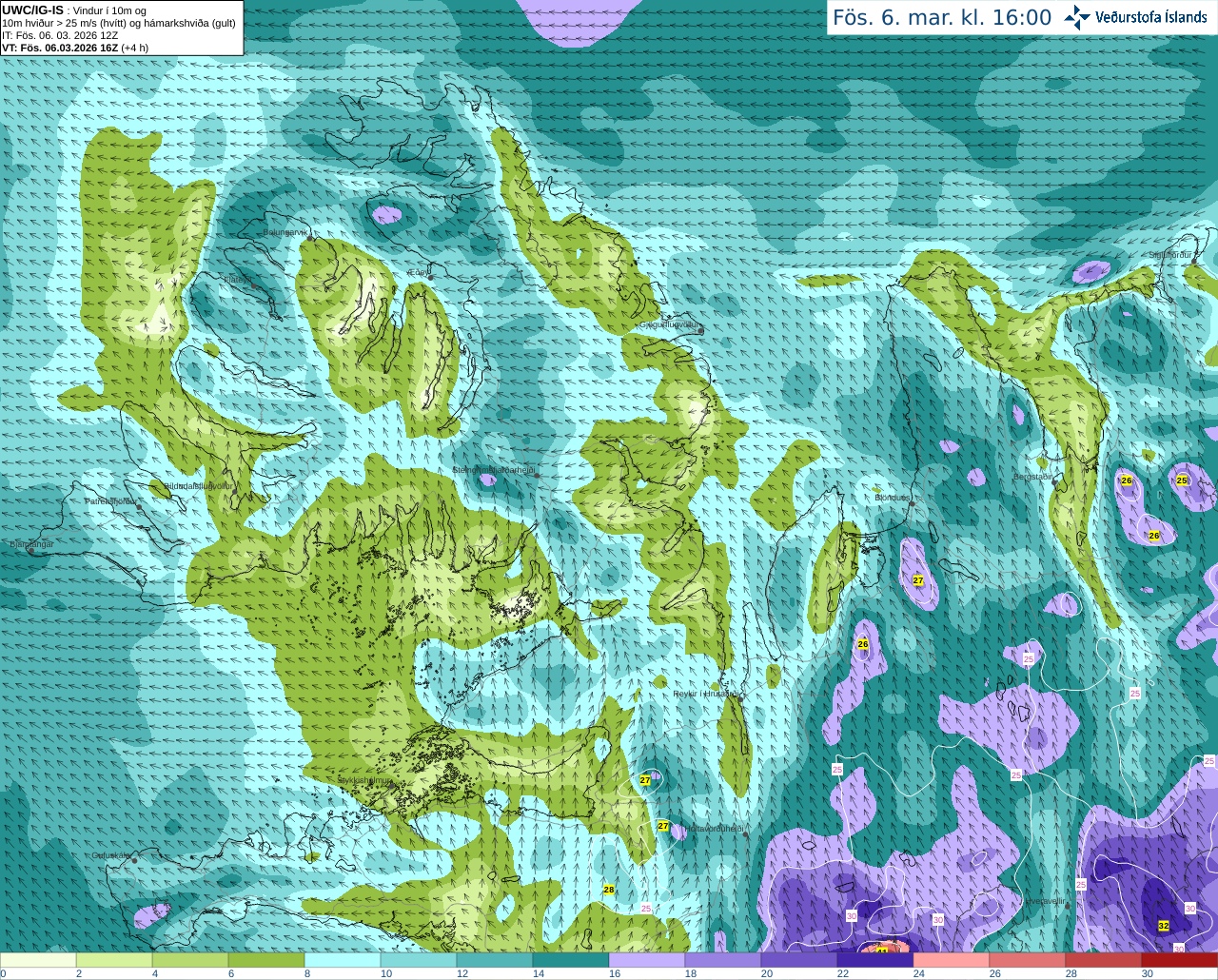Click the legend value 16
Image resolution: width=1218 pixels, height=980 pixels.
615,974
